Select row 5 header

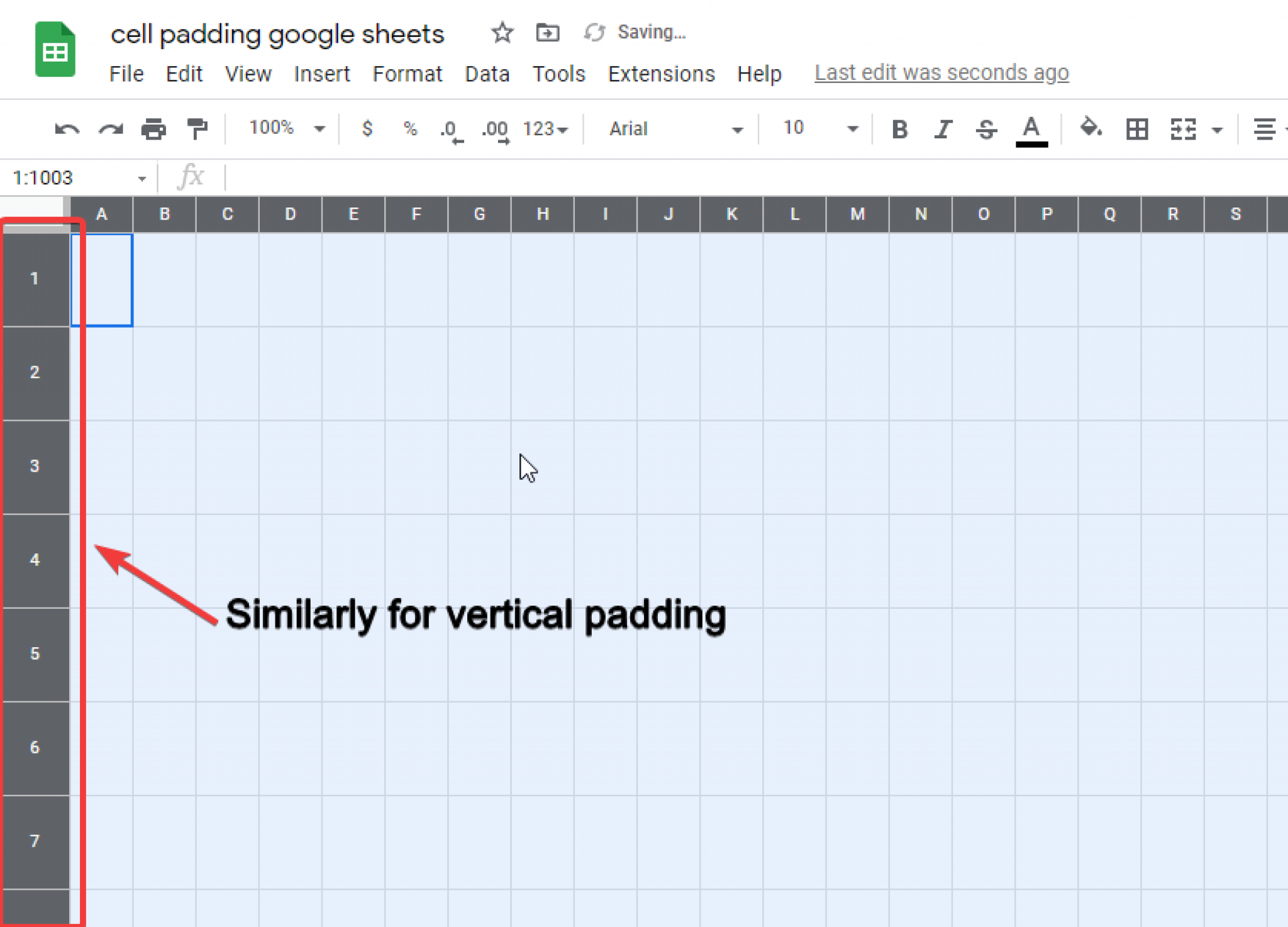pyautogui.click(x=35, y=654)
